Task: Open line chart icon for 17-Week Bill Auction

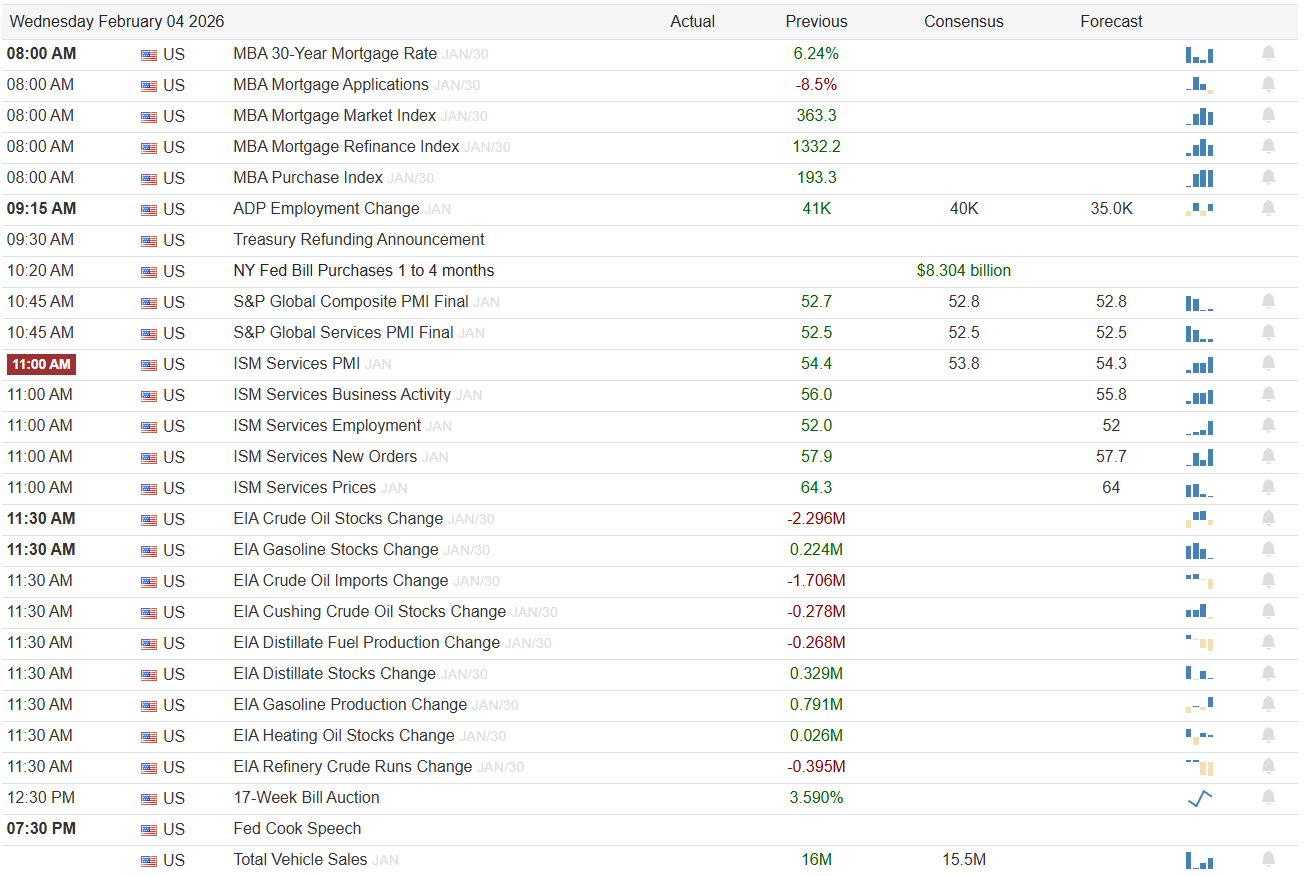Action: 1199,798
